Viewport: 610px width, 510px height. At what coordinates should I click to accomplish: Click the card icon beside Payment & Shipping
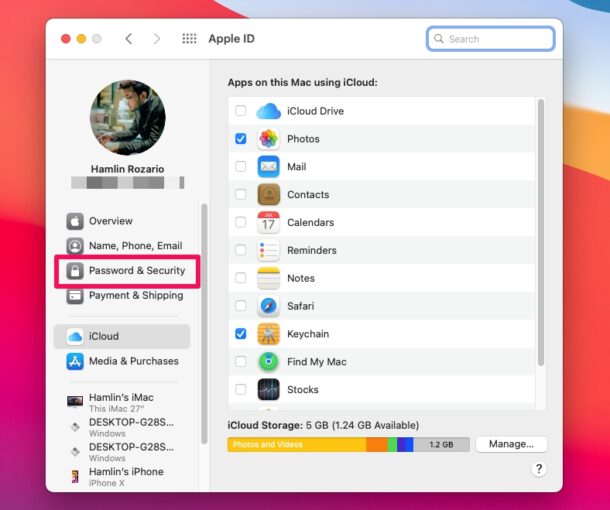(x=75, y=296)
